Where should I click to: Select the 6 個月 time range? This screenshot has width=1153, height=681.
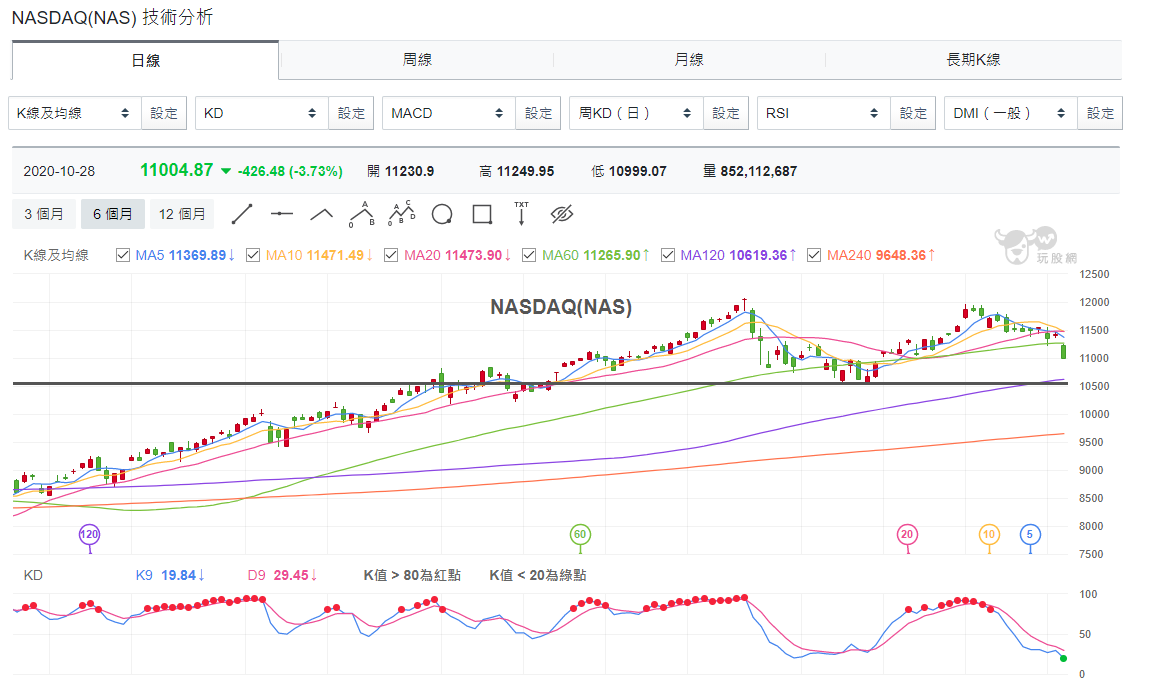[113, 214]
